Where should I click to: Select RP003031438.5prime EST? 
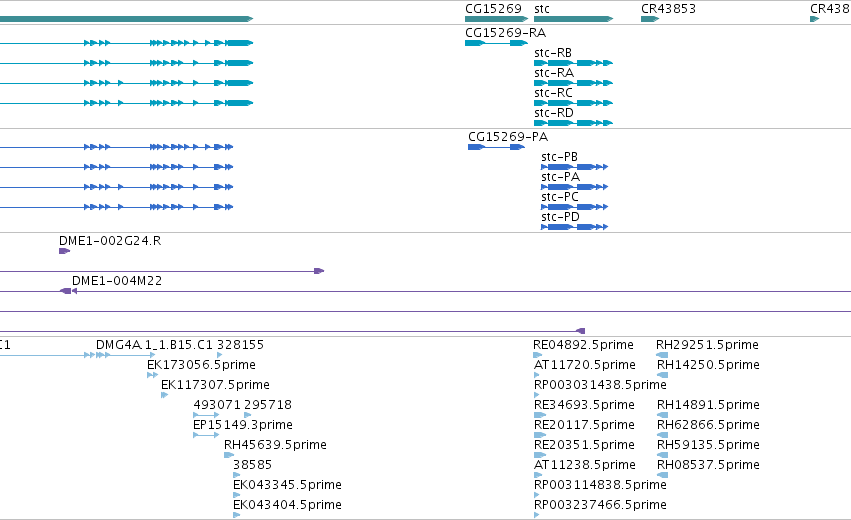coord(537,395)
